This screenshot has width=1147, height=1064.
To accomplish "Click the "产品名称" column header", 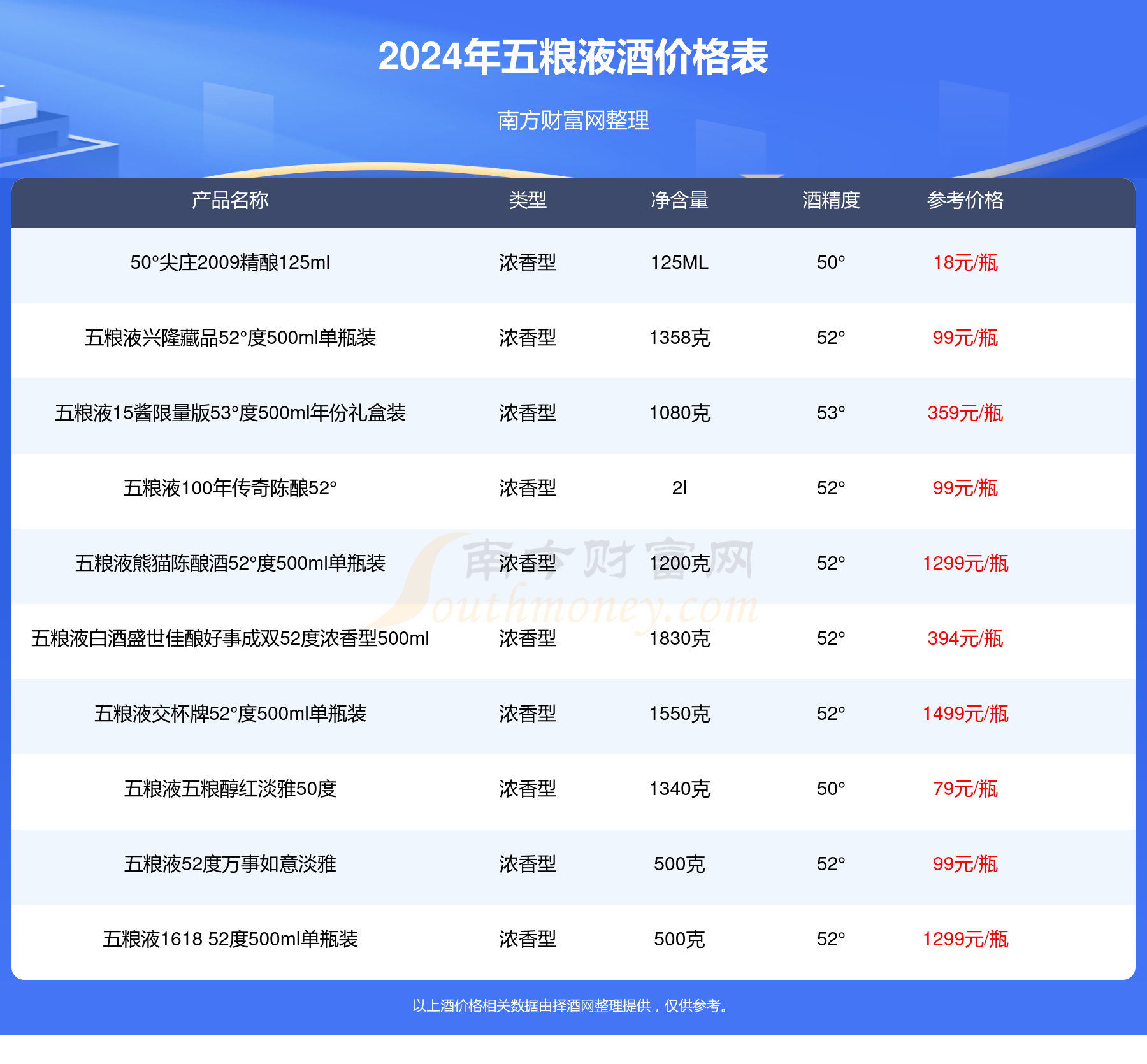I will 230,200.
